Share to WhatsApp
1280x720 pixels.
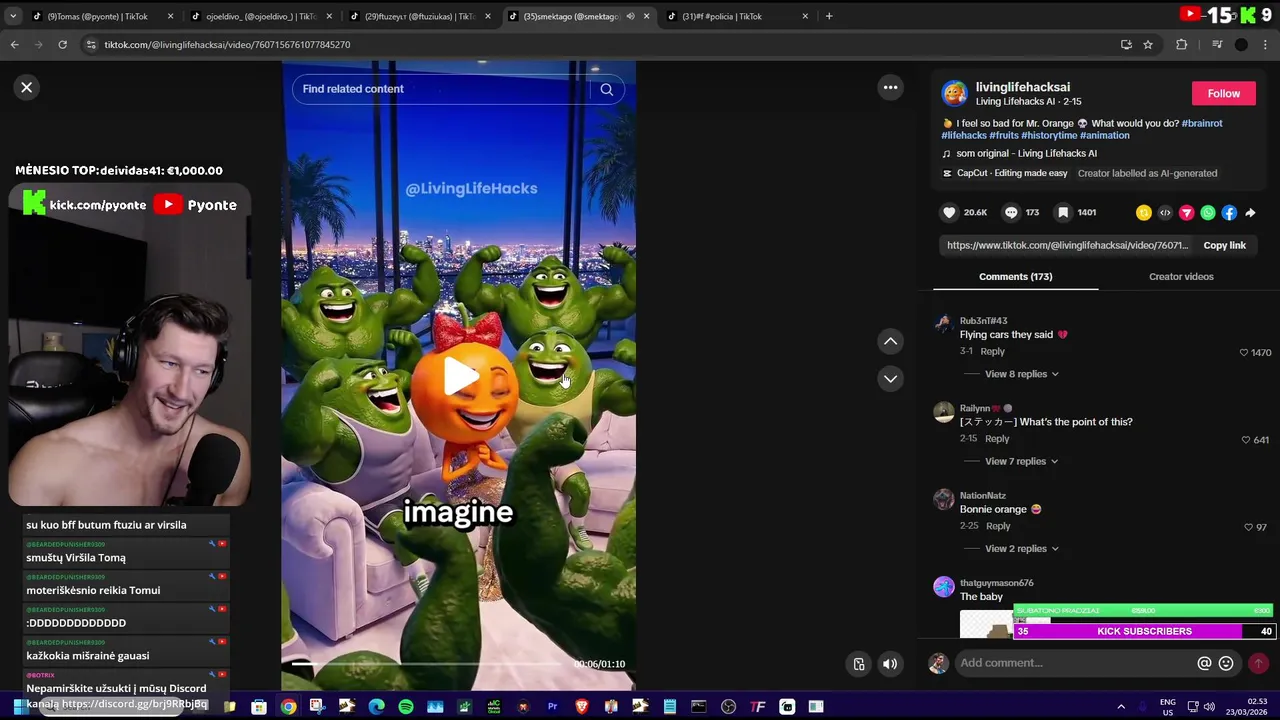tap(1208, 212)
